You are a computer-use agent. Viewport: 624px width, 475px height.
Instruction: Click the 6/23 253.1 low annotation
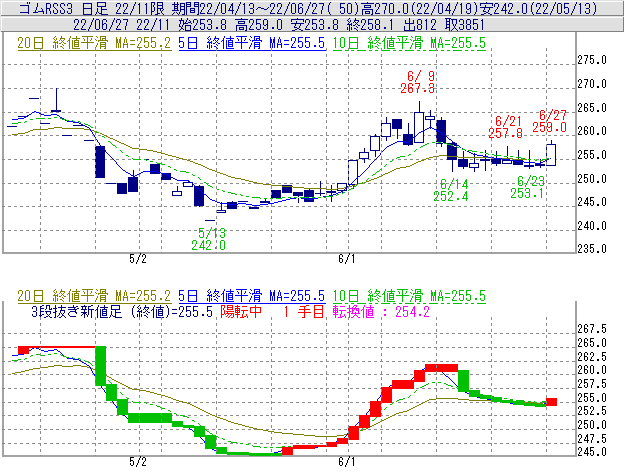point(528,187)
